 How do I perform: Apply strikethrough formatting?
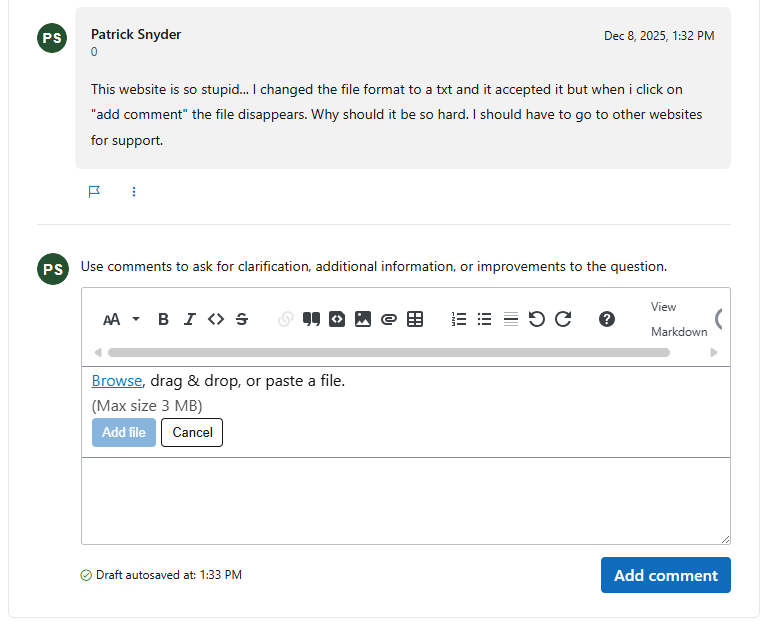coord(242,319)
